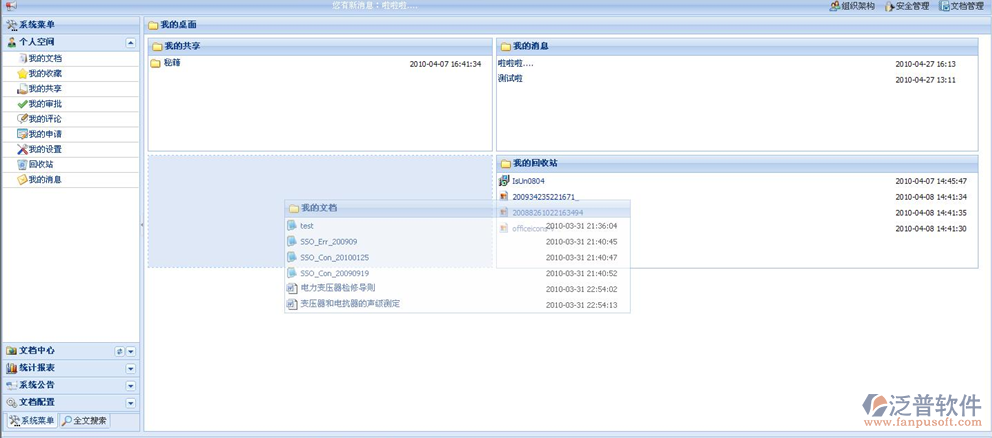Click the 200934235221671_ file icon
The height and width of the screenshot is (438, 992).
504,197
